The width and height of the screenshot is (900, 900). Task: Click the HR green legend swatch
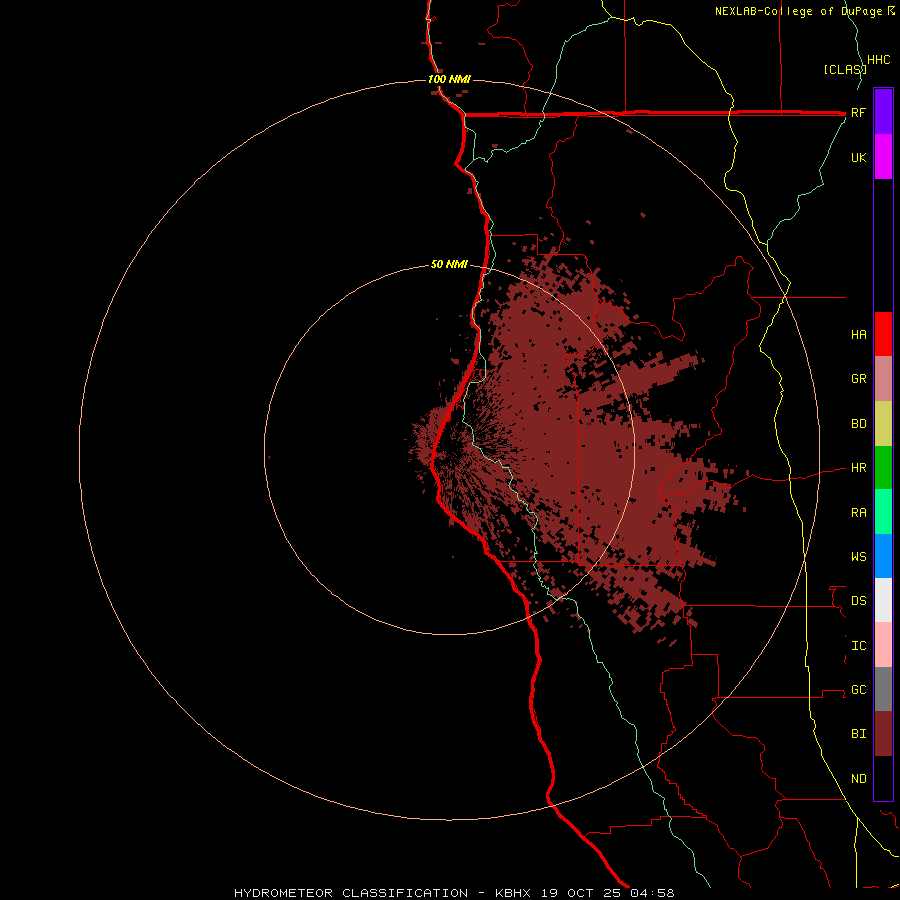click(x=883, y=468)
